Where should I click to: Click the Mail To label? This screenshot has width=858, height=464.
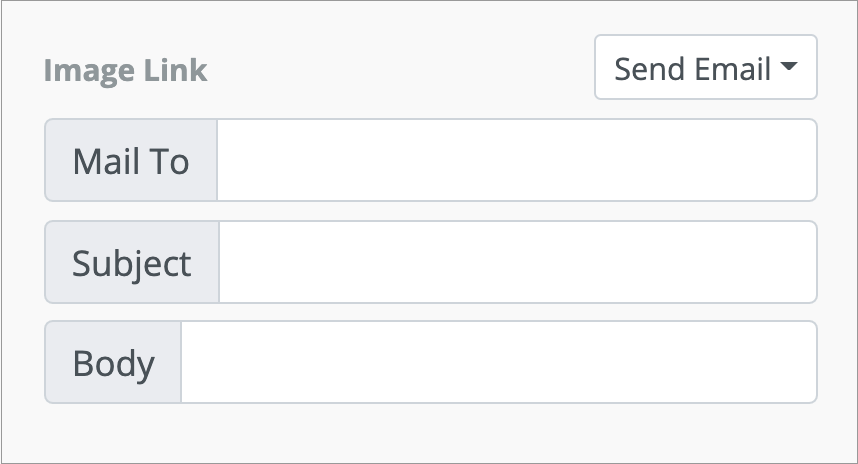click(131, 160)
